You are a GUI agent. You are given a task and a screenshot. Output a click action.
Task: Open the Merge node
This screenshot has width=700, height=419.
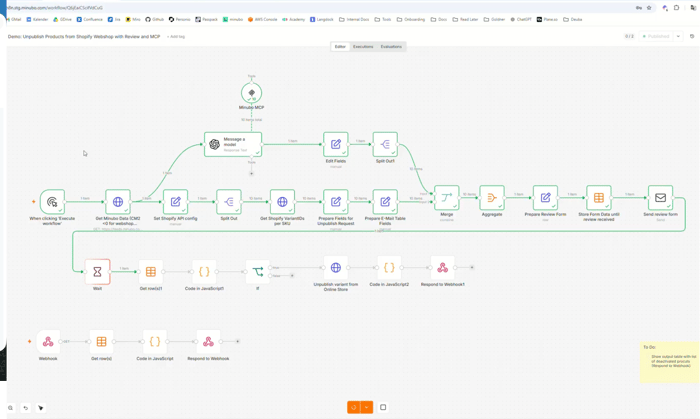[446, 198]
